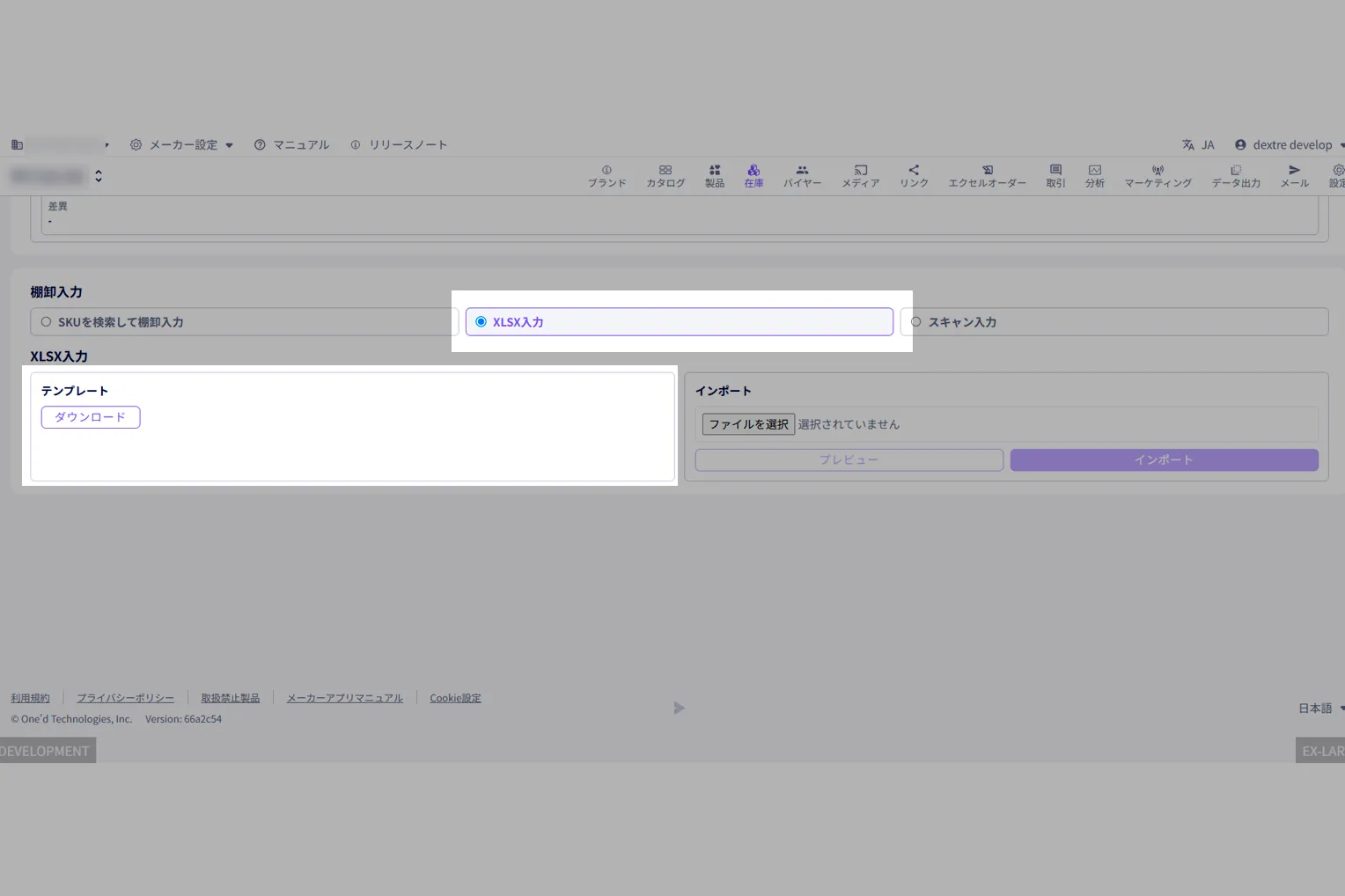The width and height of the screenshot is (1345, 896).
Task: Open the 日本語 language dropdown in footer
Action: (1320, 709)
